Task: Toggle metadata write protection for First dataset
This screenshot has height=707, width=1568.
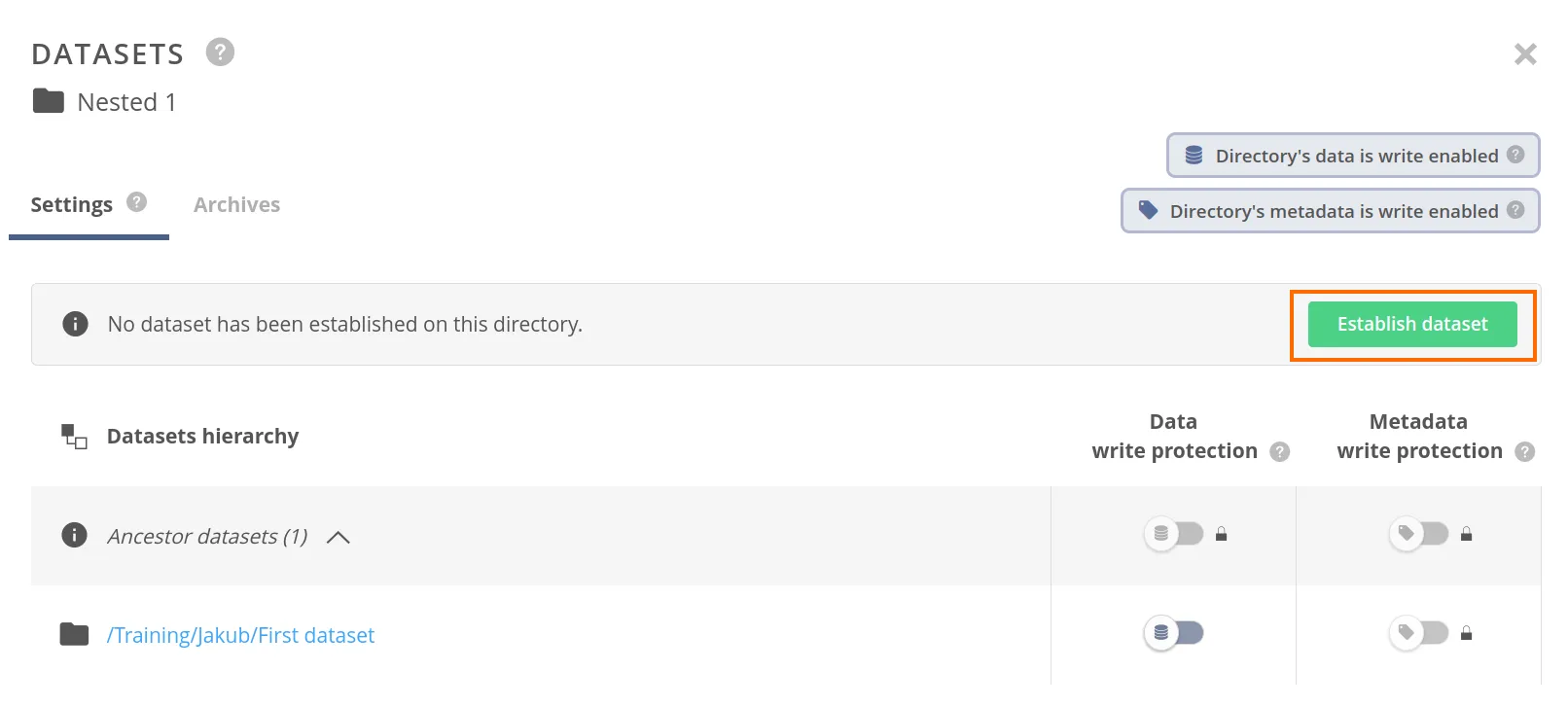Action: point(1419,633)
